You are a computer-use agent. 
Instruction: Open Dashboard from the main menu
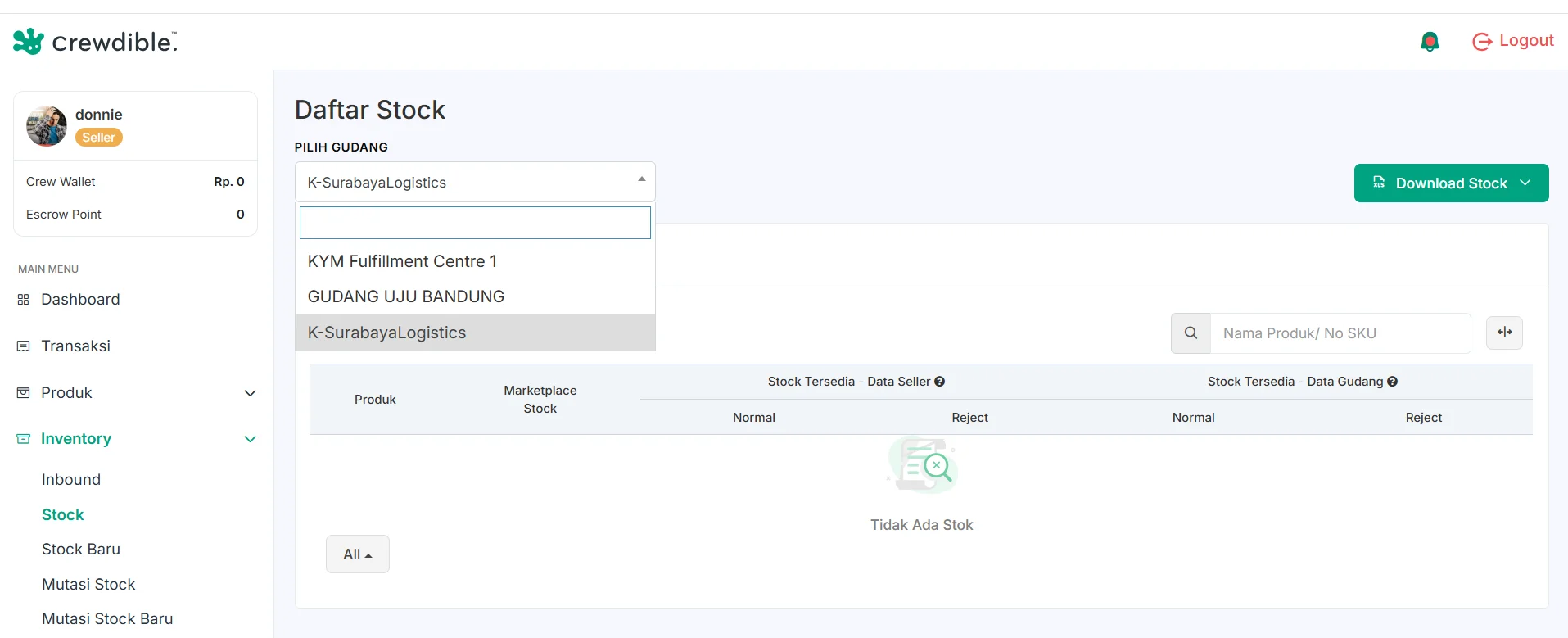click(x=80, y=300)
